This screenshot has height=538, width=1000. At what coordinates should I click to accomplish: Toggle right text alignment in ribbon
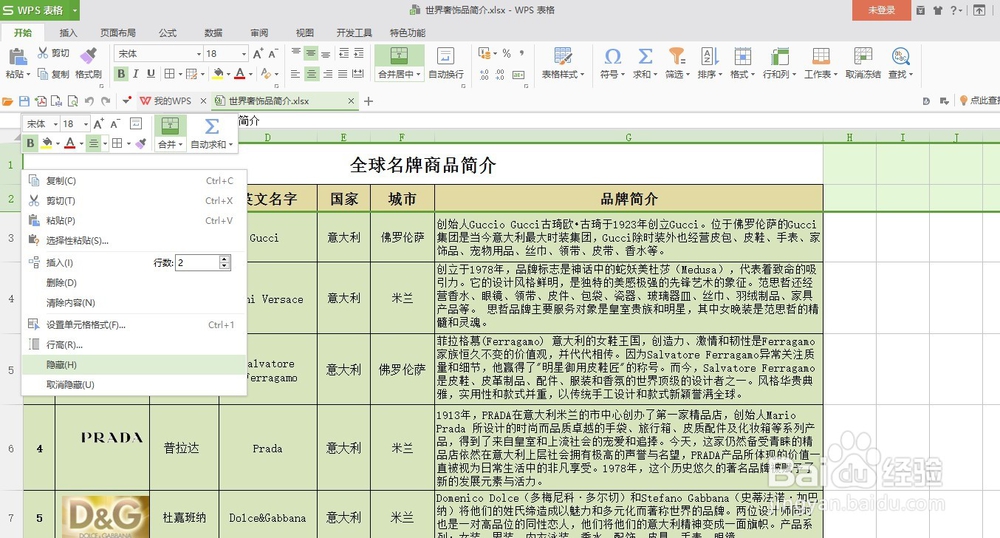[x=327, y=74]
